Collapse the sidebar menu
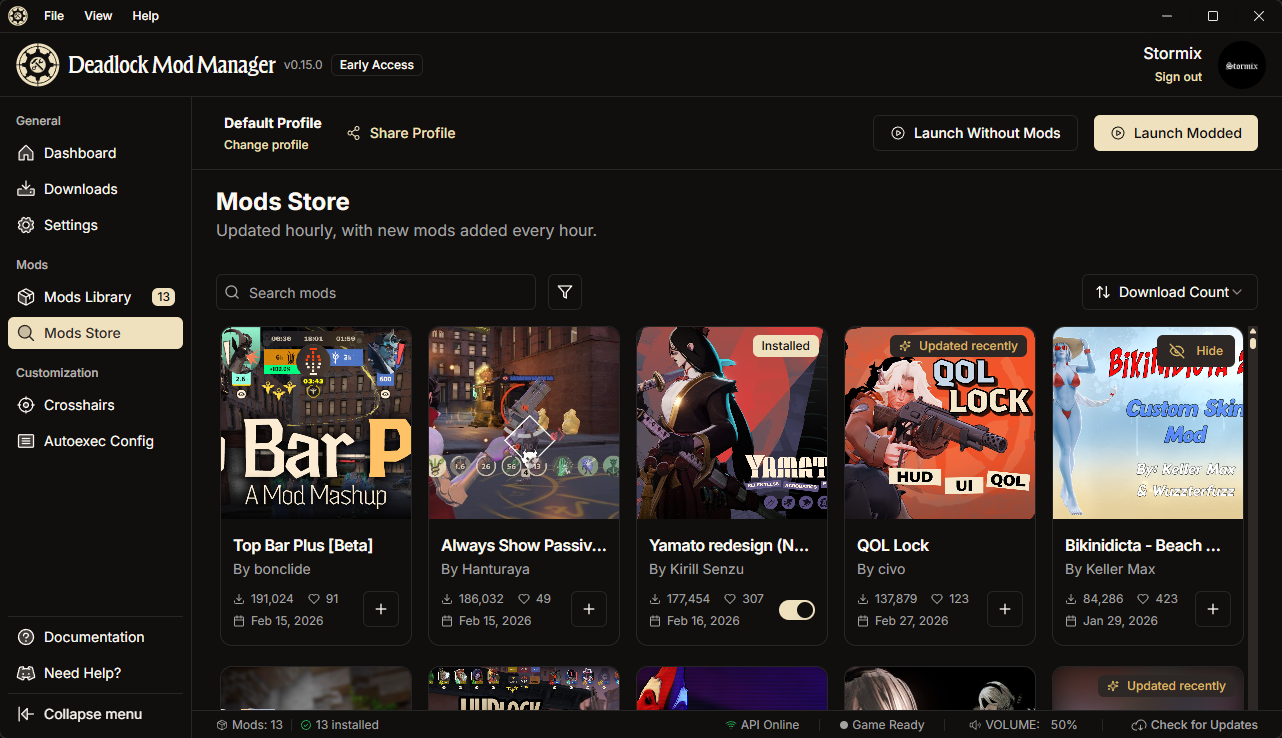 (95, 713)
